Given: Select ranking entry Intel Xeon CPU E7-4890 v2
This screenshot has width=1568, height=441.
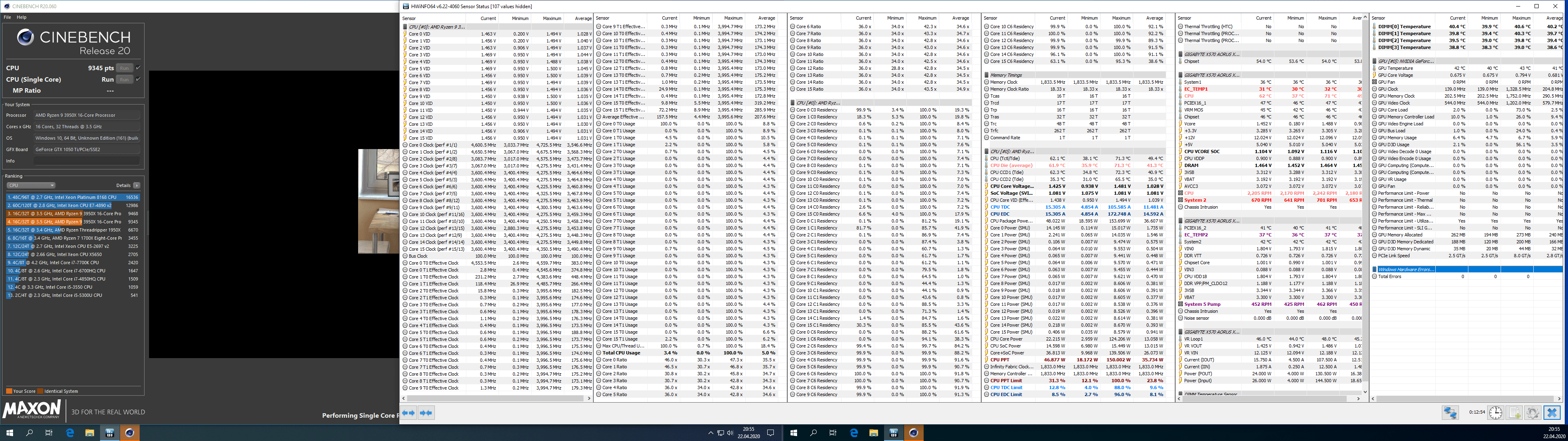Looking at the screenshot, I should click(x=73, y=205).
